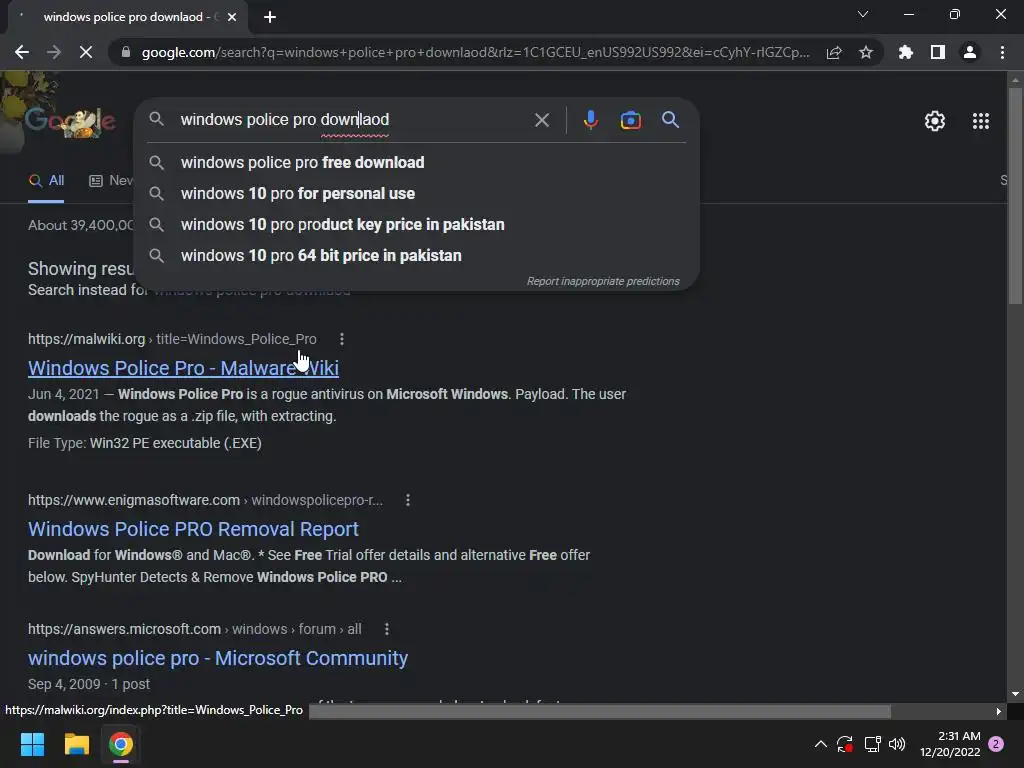Click the malwiki.org result URL
Viewport: 1024px width, 768px height.
coord(172,339)
